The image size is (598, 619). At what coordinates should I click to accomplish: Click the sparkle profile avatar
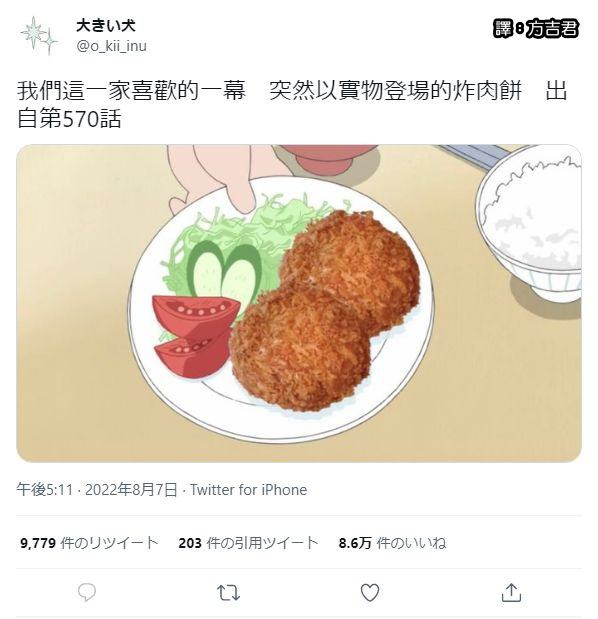[39, 35]
